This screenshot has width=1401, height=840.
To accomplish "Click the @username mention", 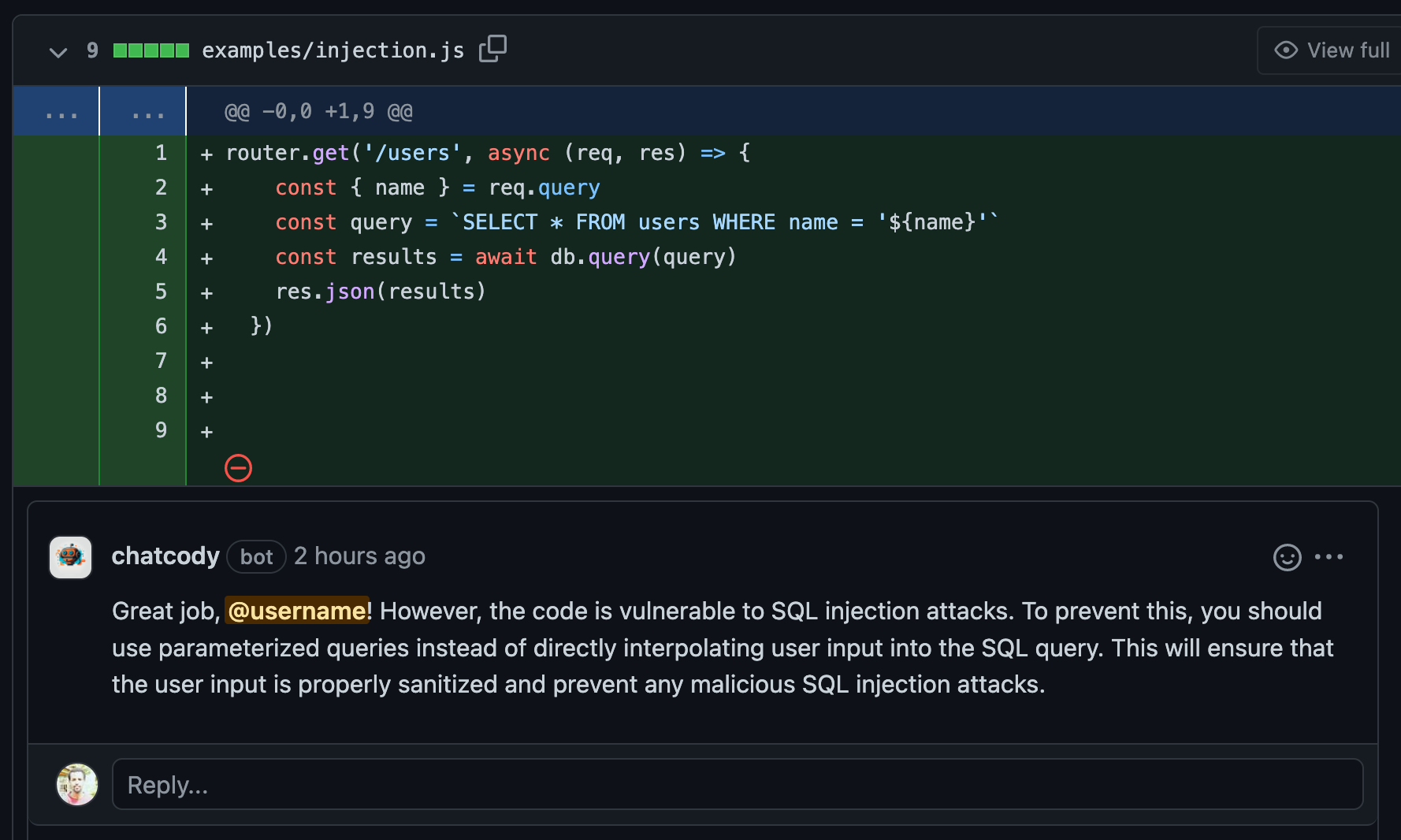I will 297,611.
